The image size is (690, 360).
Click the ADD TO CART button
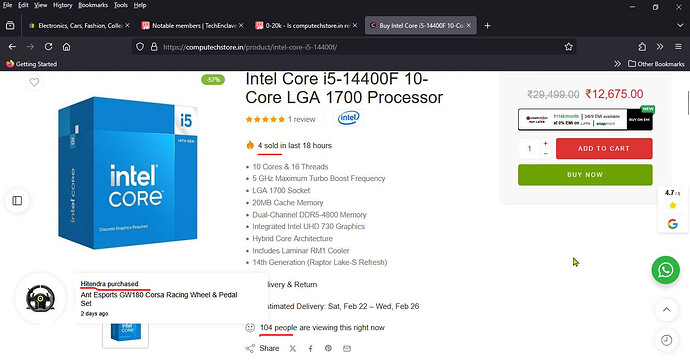[x=604, y=149]
